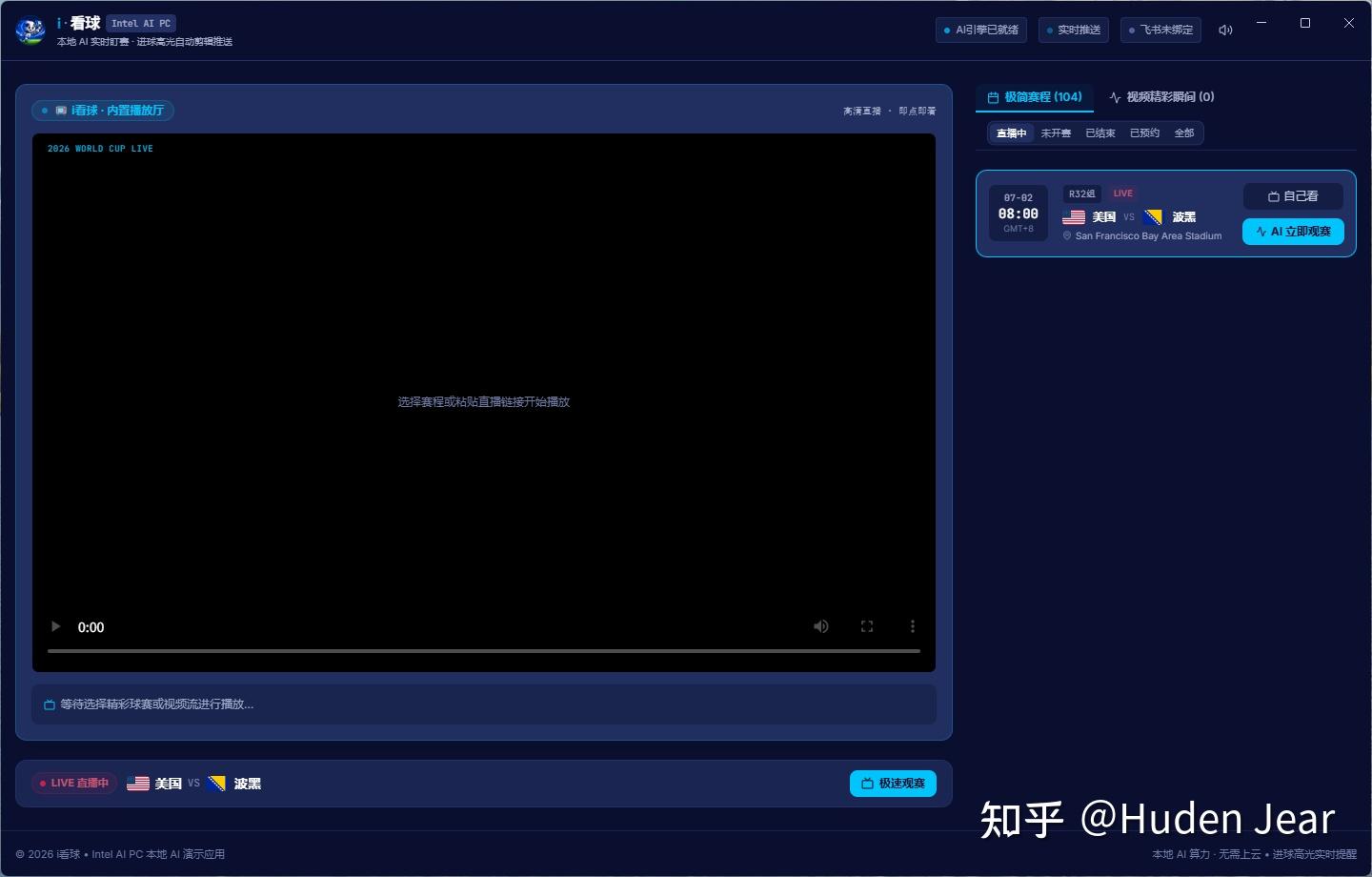Click the red LIVE tag on match card

click(x=1123, y=194)
